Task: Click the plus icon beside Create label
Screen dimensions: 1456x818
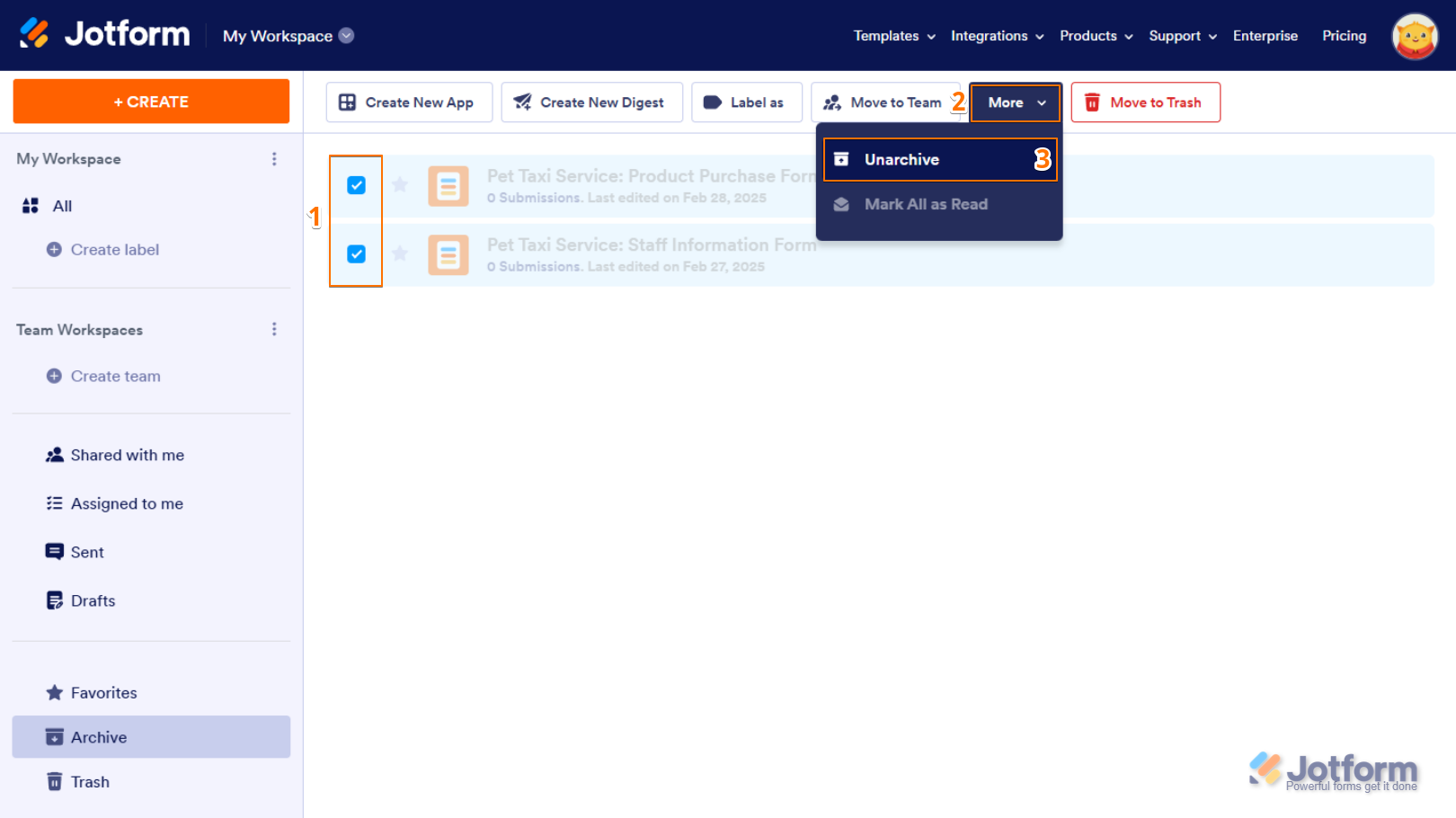Action: [x=54, y=249]
